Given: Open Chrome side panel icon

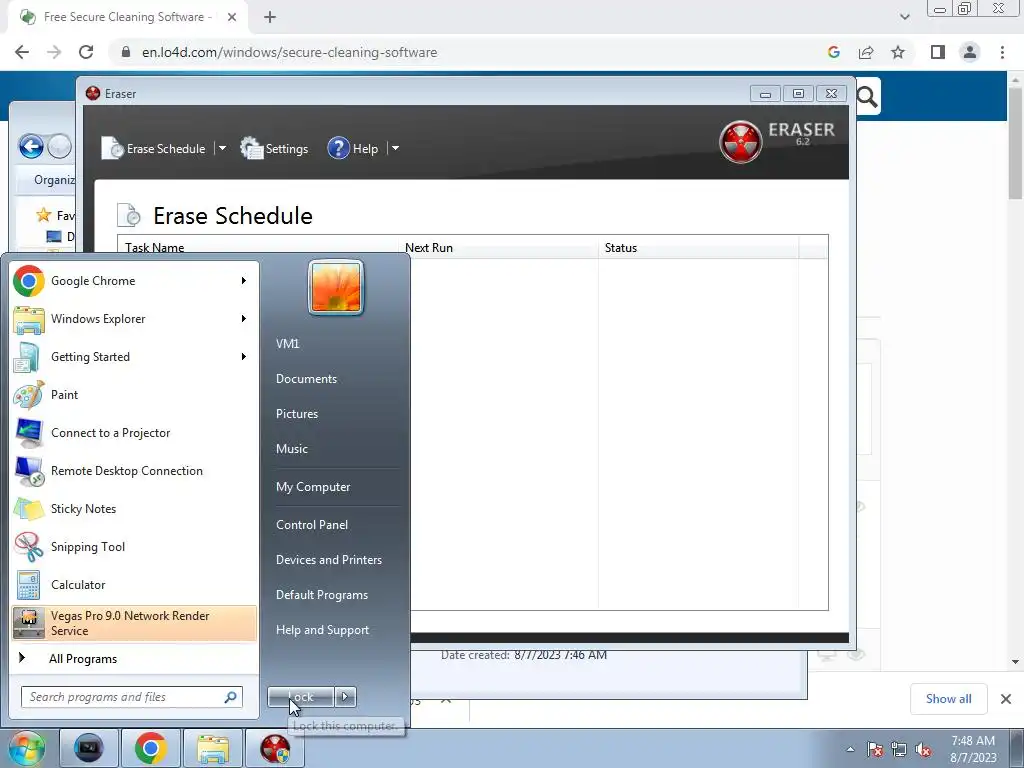Looking at the screenshot, I should click(938, 52).
